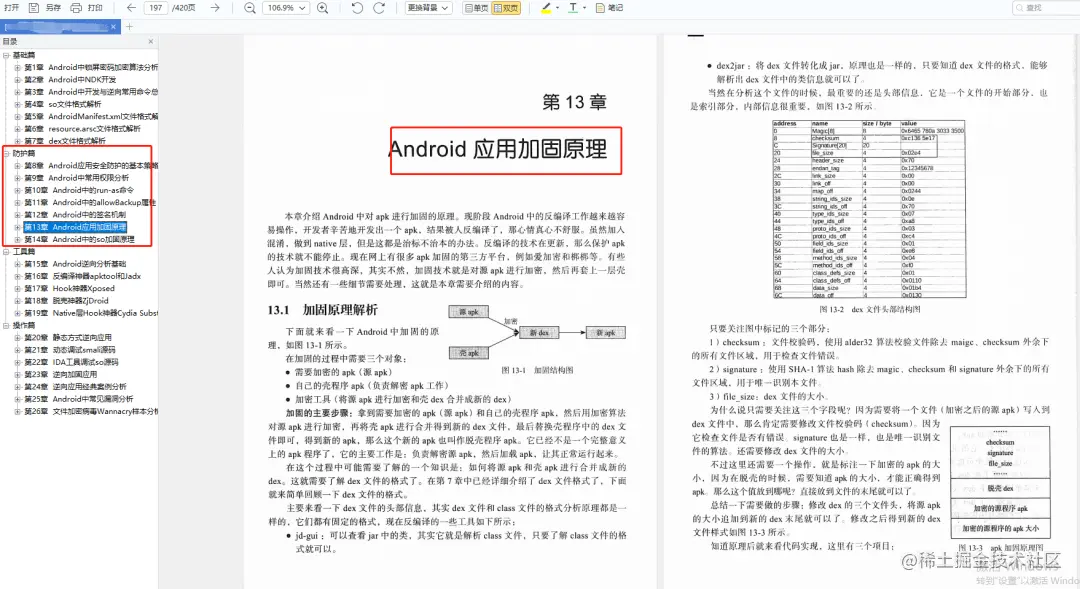Close the 目录 outline panel
This screenshot has width=1080, height=589.
coord(151,41)
